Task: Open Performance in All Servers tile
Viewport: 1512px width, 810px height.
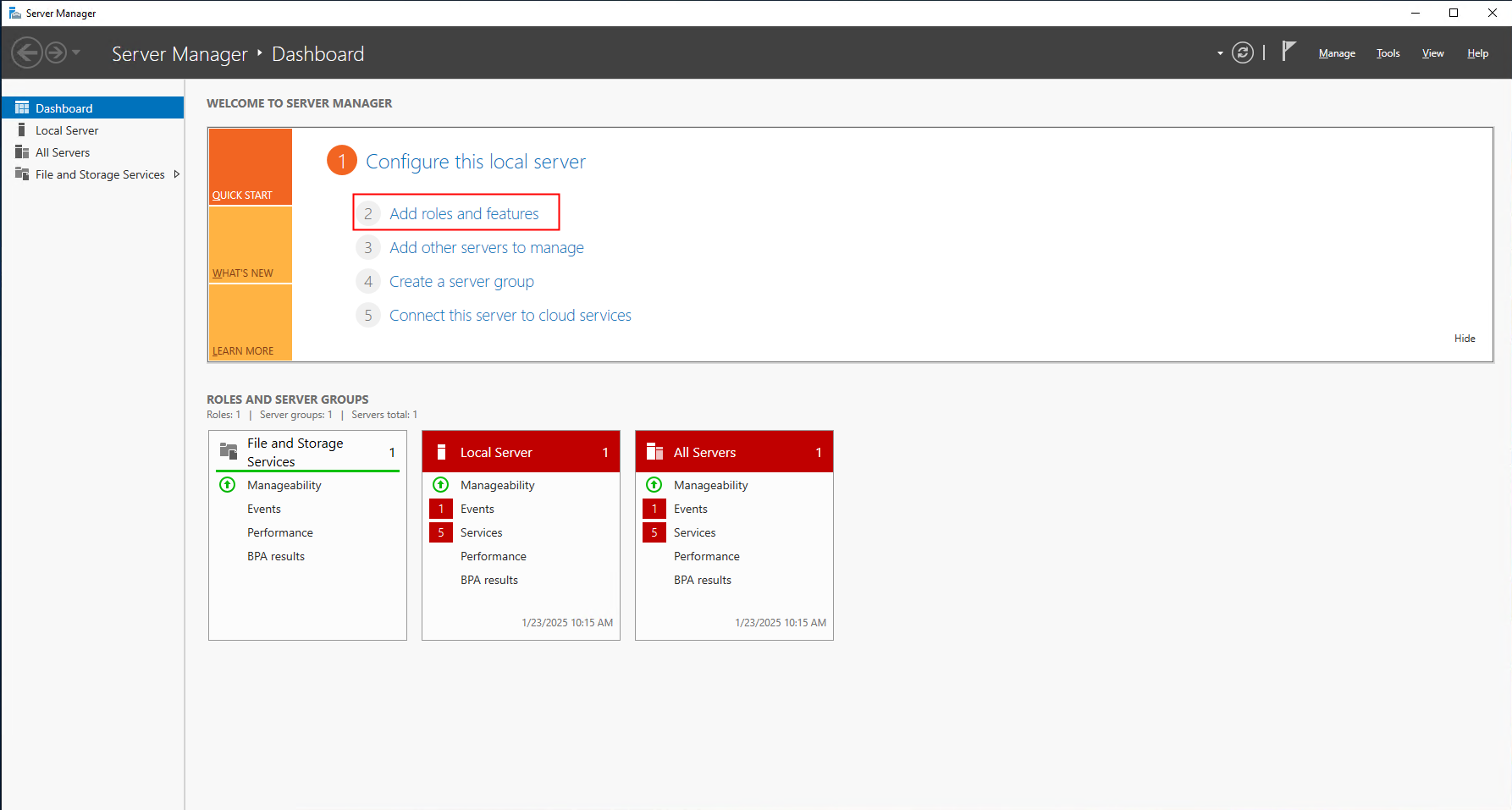Action: (x=707, y=556)
